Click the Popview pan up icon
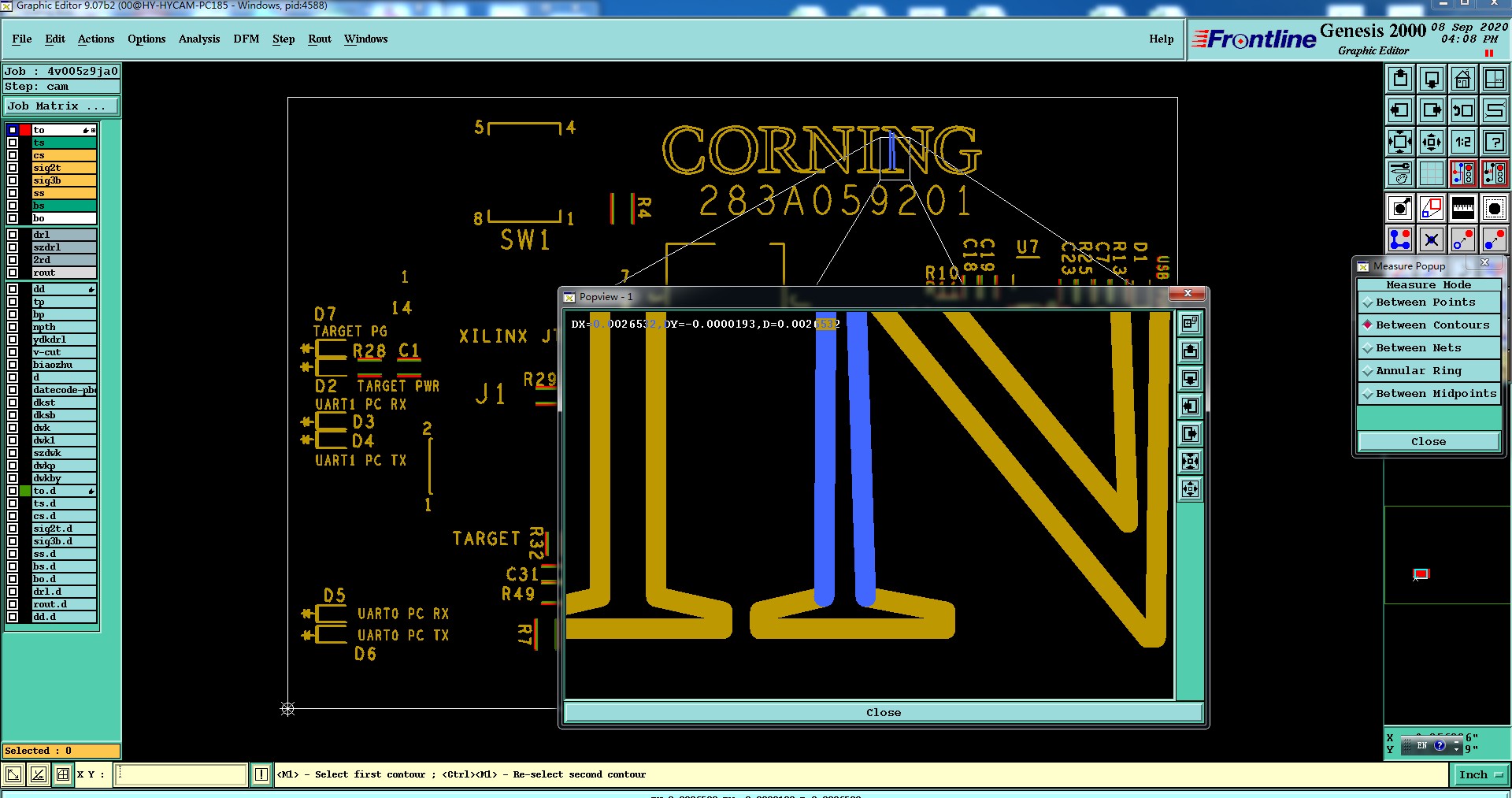 [x=1190, y=351]
